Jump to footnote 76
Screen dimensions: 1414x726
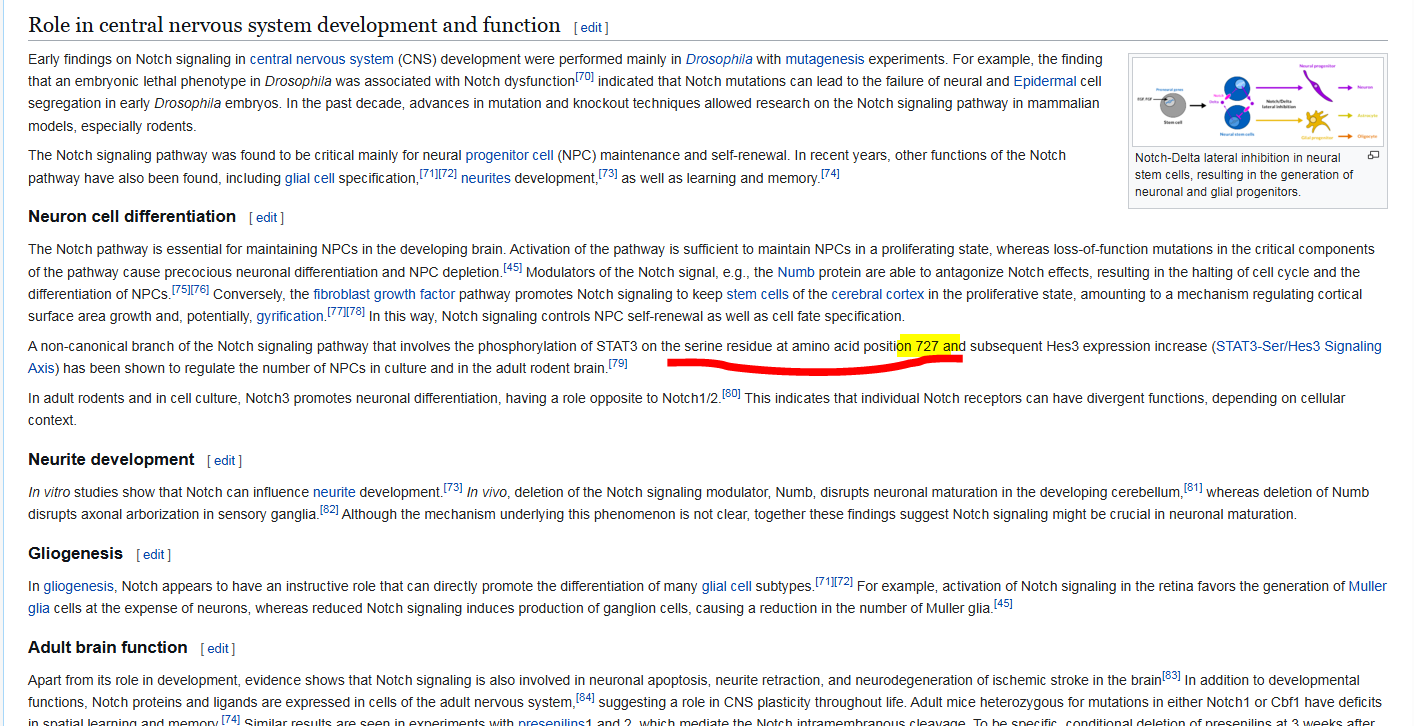(x=200, y=289)
